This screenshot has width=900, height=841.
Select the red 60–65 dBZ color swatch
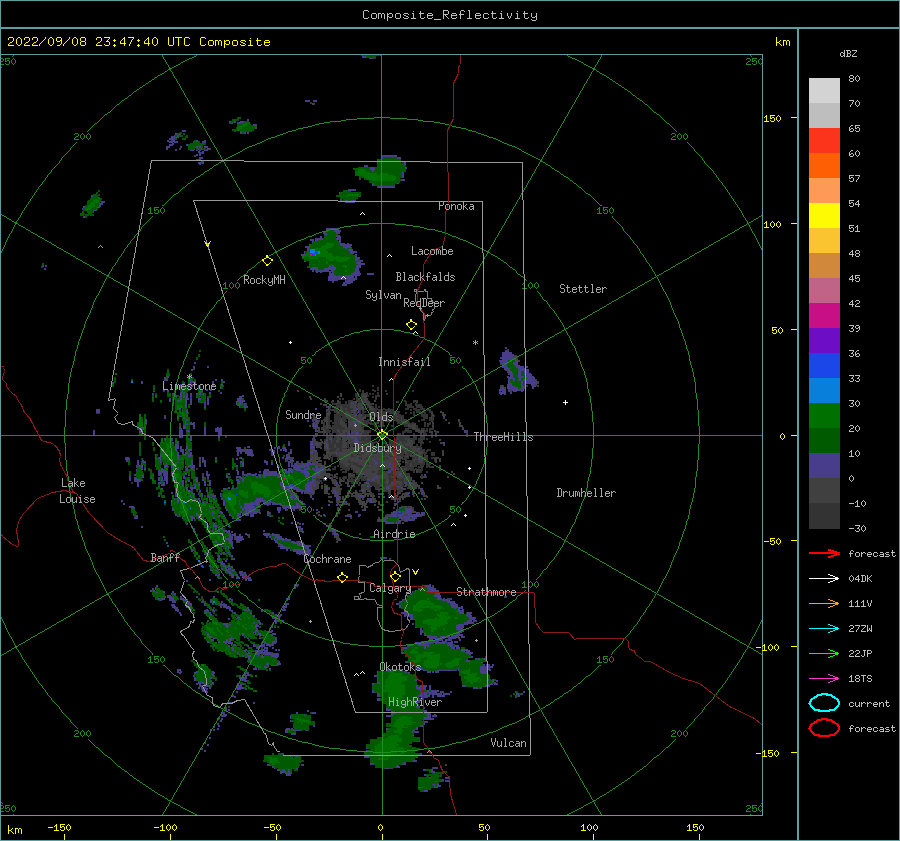click(x=824, y=141)
